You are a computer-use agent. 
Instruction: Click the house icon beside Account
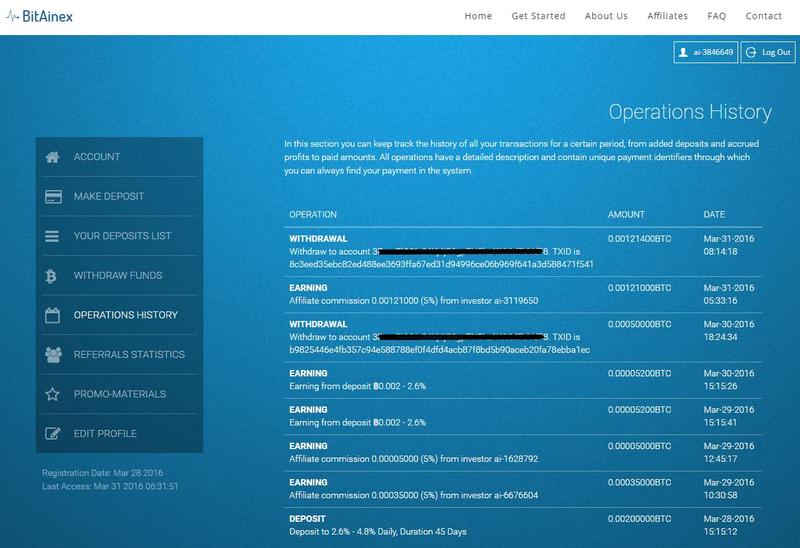point(53,157)
